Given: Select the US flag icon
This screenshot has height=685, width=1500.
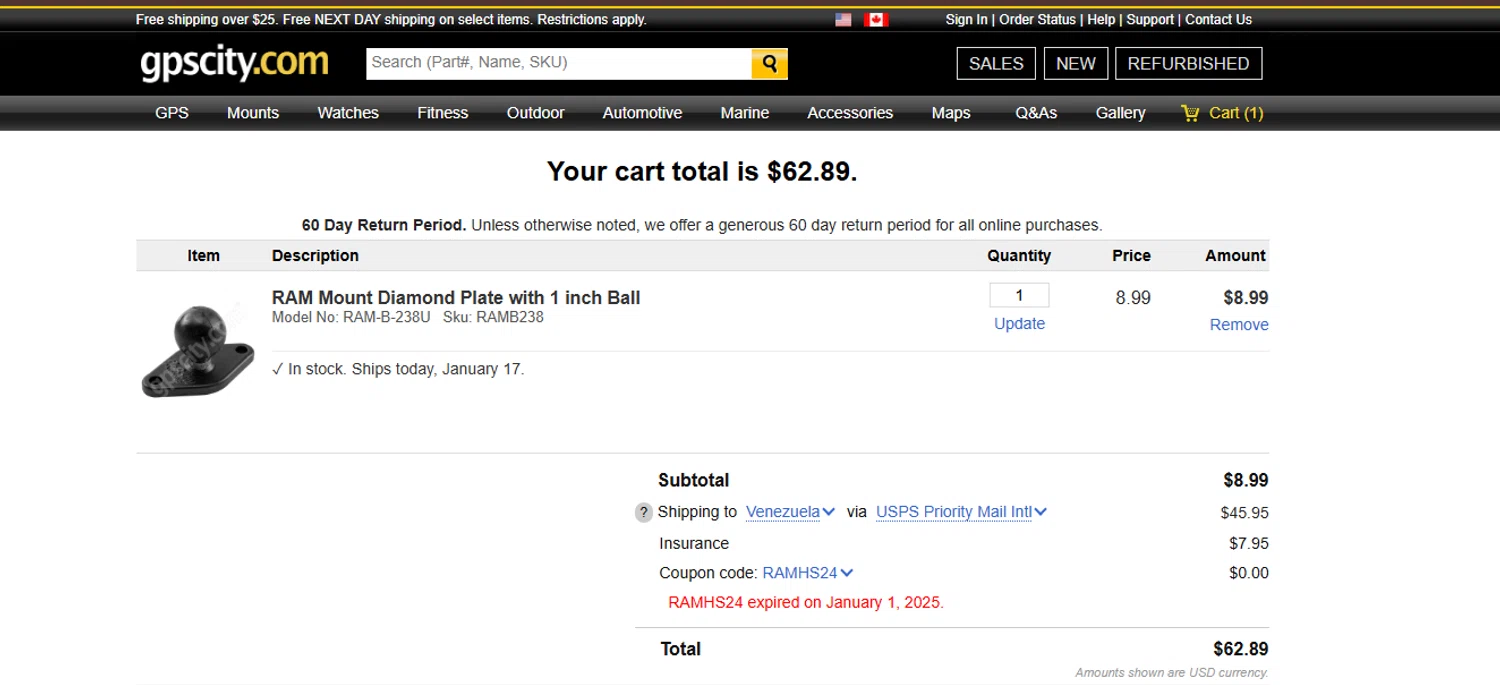Looking at the screenshot, I should click(x=843, y=20).
